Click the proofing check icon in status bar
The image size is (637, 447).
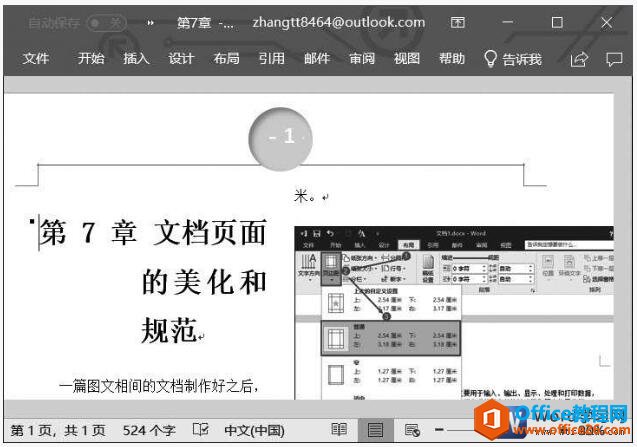201,430
